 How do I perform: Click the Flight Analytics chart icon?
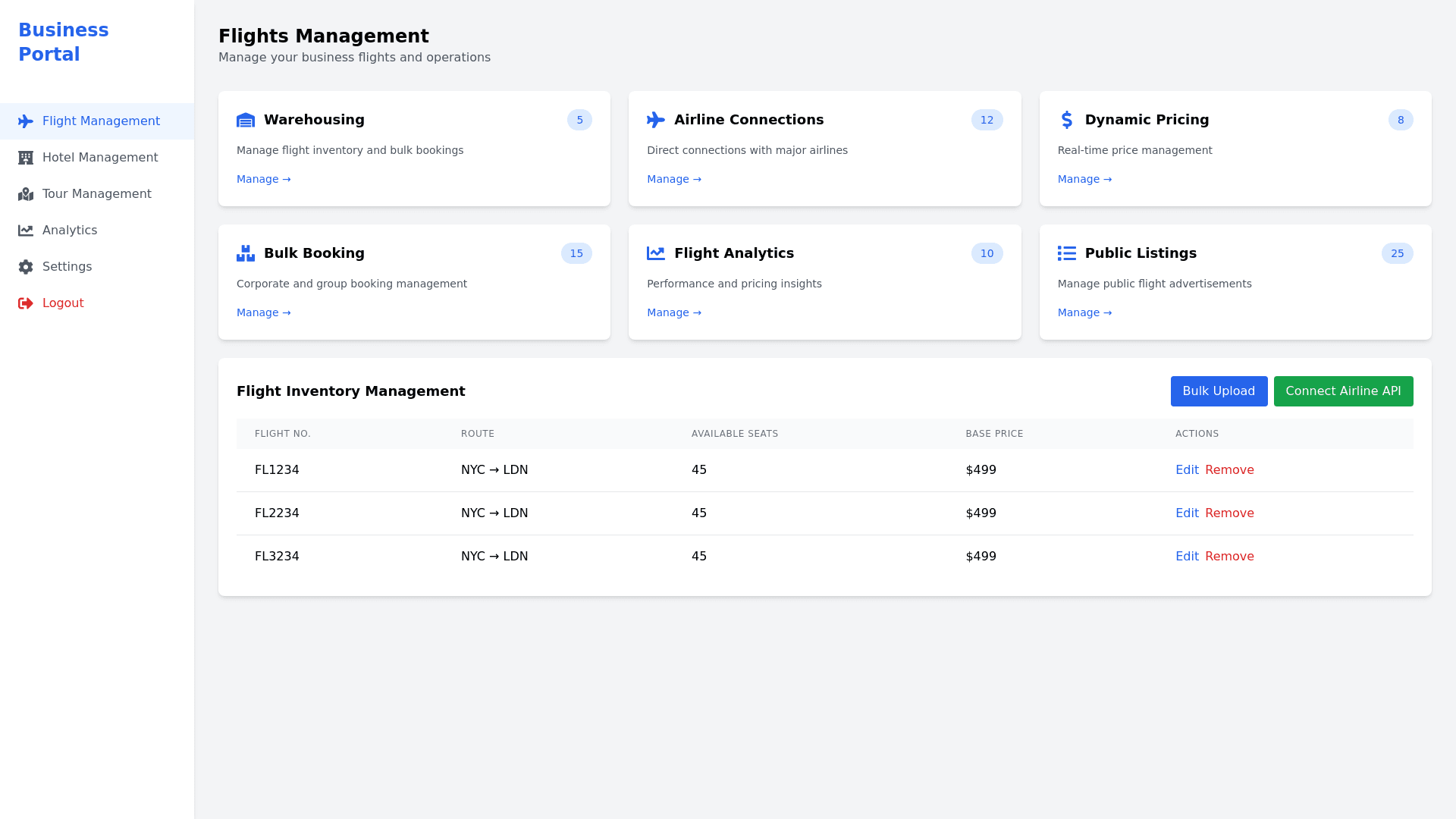[656, 253]
